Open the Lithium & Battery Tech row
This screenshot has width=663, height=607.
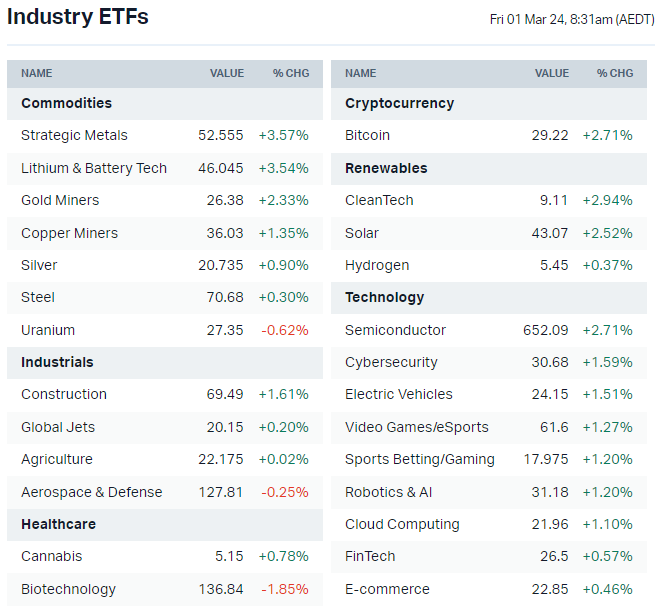point(93,168)
